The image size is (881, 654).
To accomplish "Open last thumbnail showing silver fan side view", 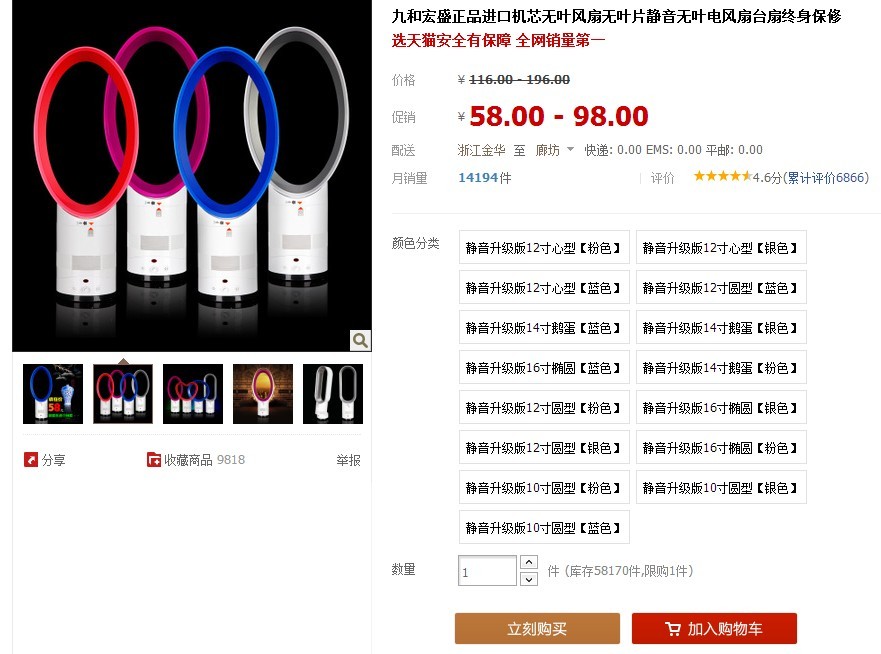I will 333,394.
